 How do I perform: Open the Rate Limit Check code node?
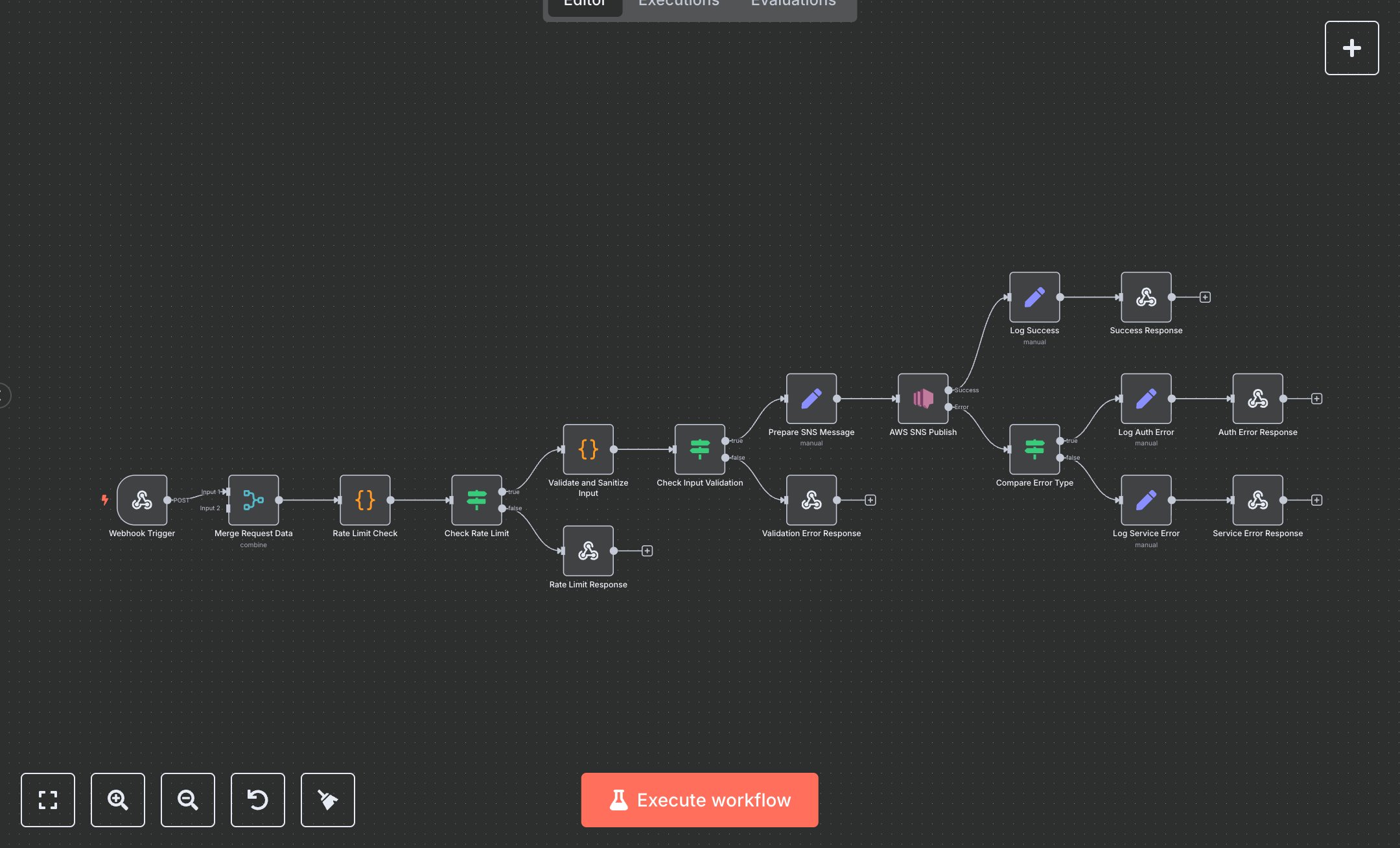pyautogui.click(x=364, y=500)
